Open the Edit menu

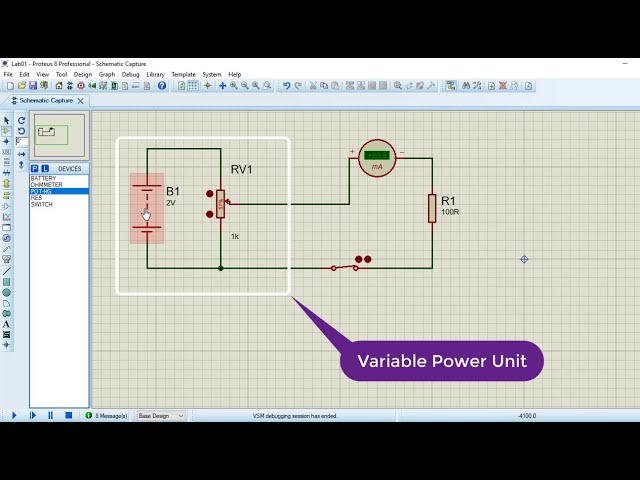(x=24, y=74)
